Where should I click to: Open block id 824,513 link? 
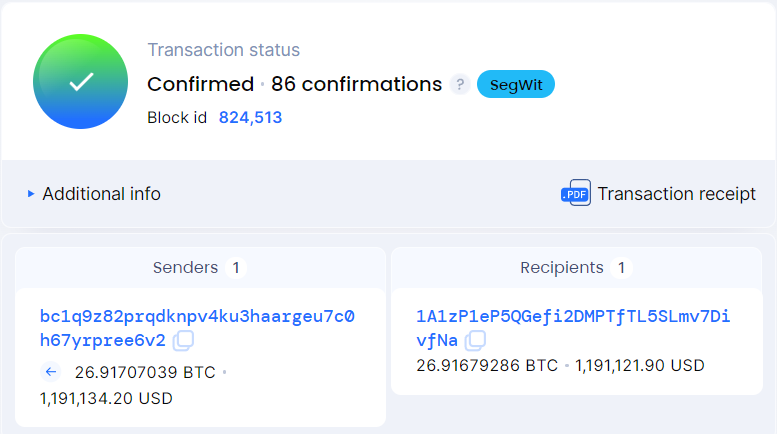coord(250,118)
